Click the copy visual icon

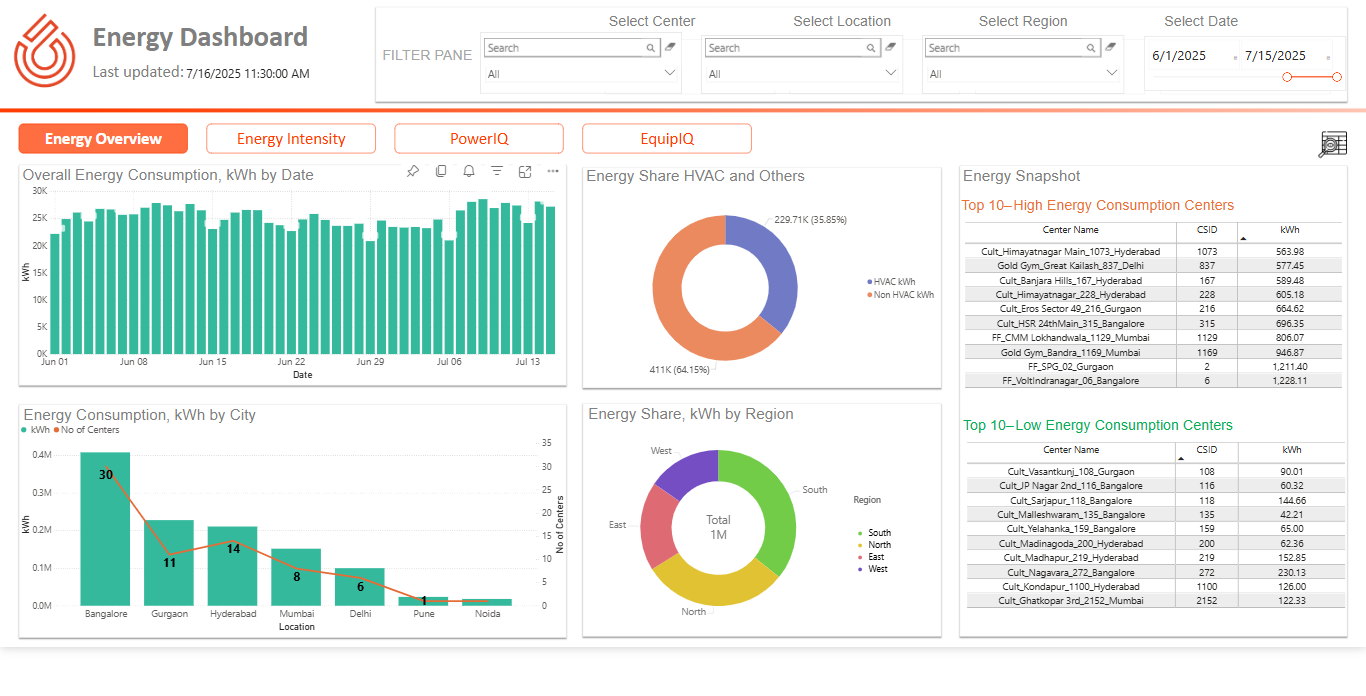pyautogui.click(x=441, y=172)
